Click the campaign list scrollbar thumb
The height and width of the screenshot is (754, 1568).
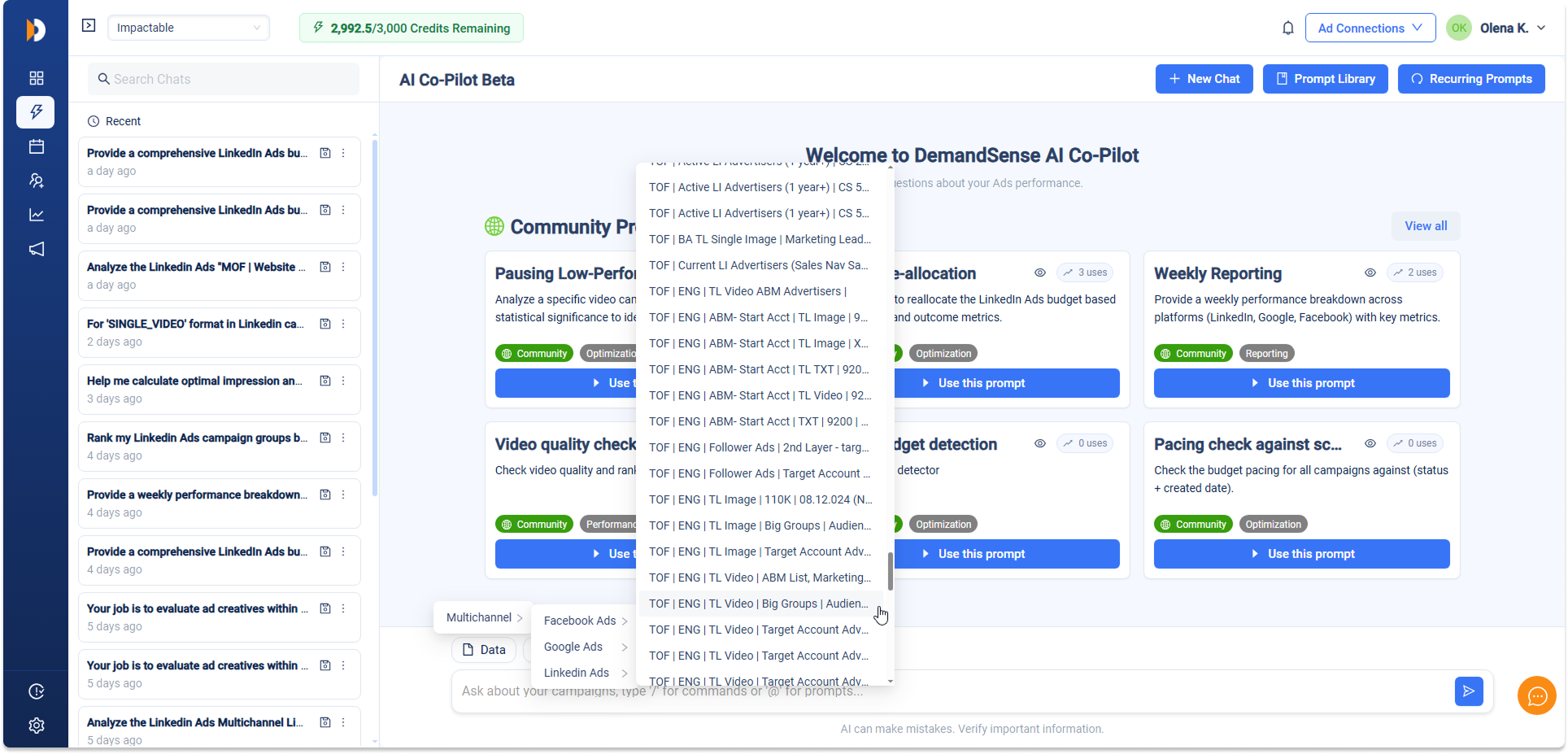tap(891, 571)
